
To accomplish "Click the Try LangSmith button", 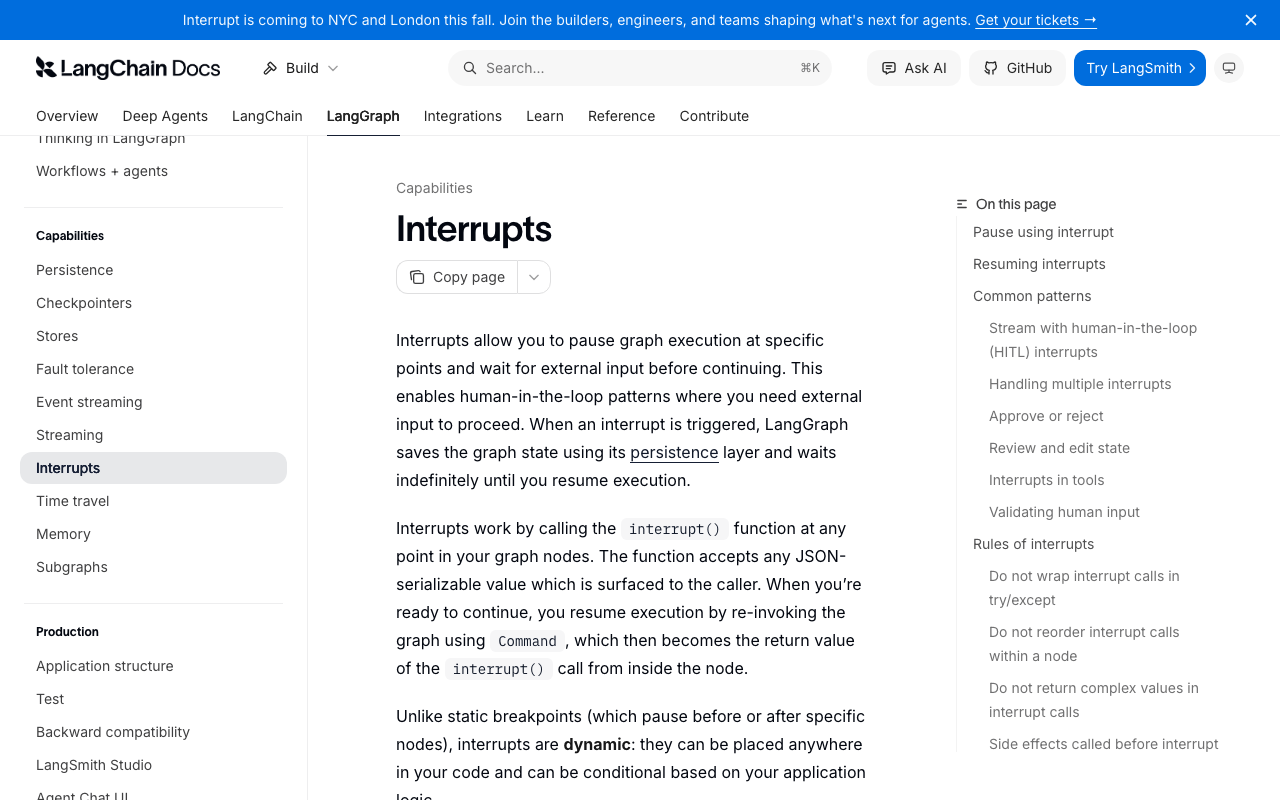I will tap(1140, 68).
